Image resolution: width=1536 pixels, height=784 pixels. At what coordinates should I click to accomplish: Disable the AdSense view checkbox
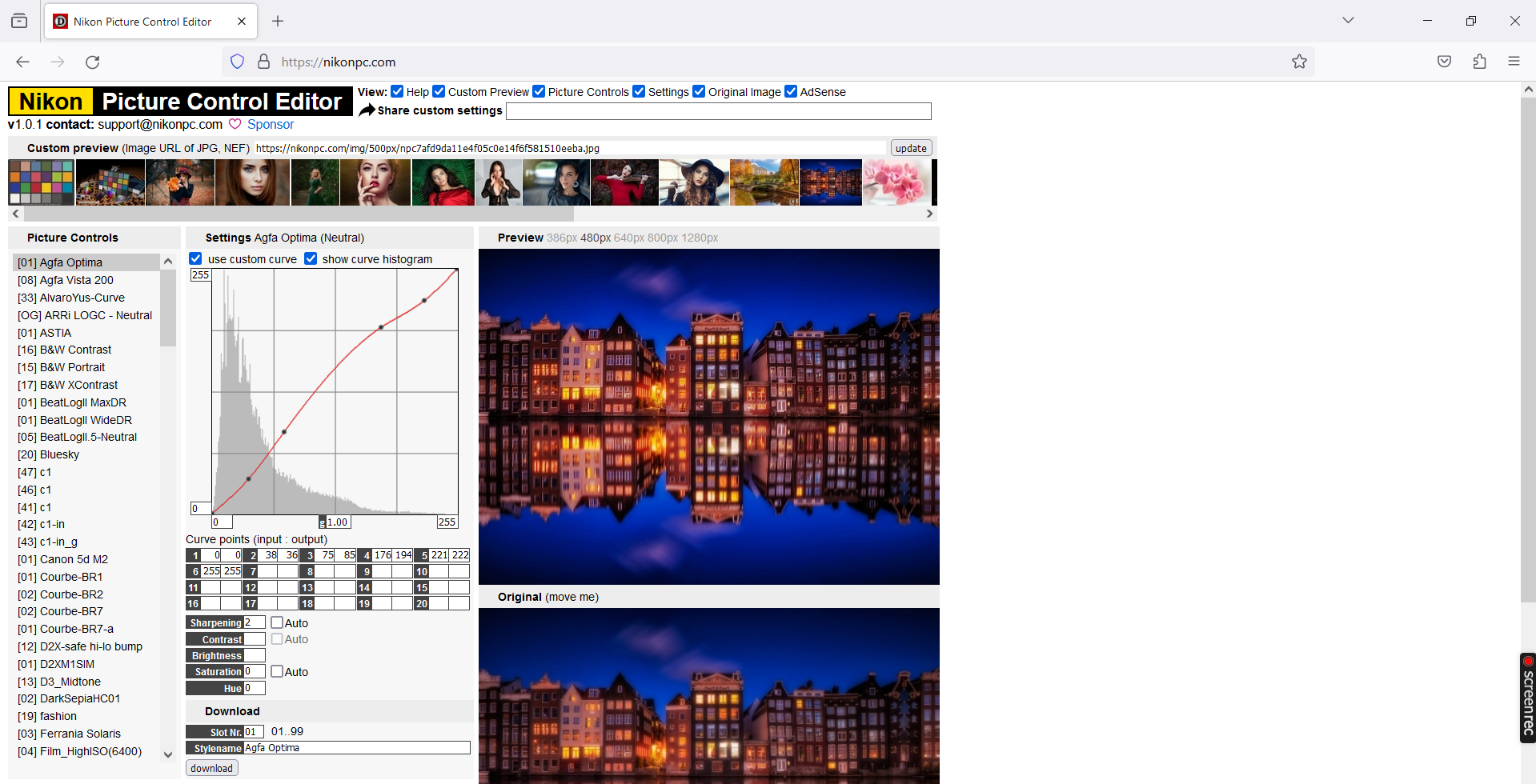pyautogui.click(x=791, y=91)
